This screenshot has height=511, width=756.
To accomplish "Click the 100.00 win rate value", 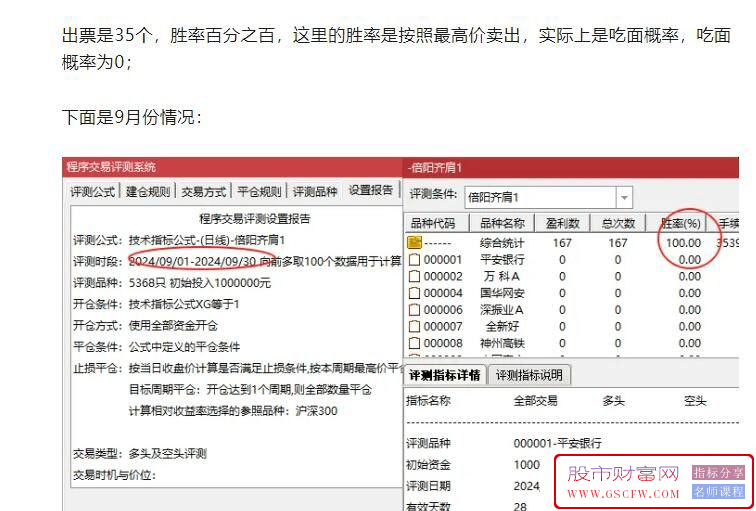I will tap(683, 243).
